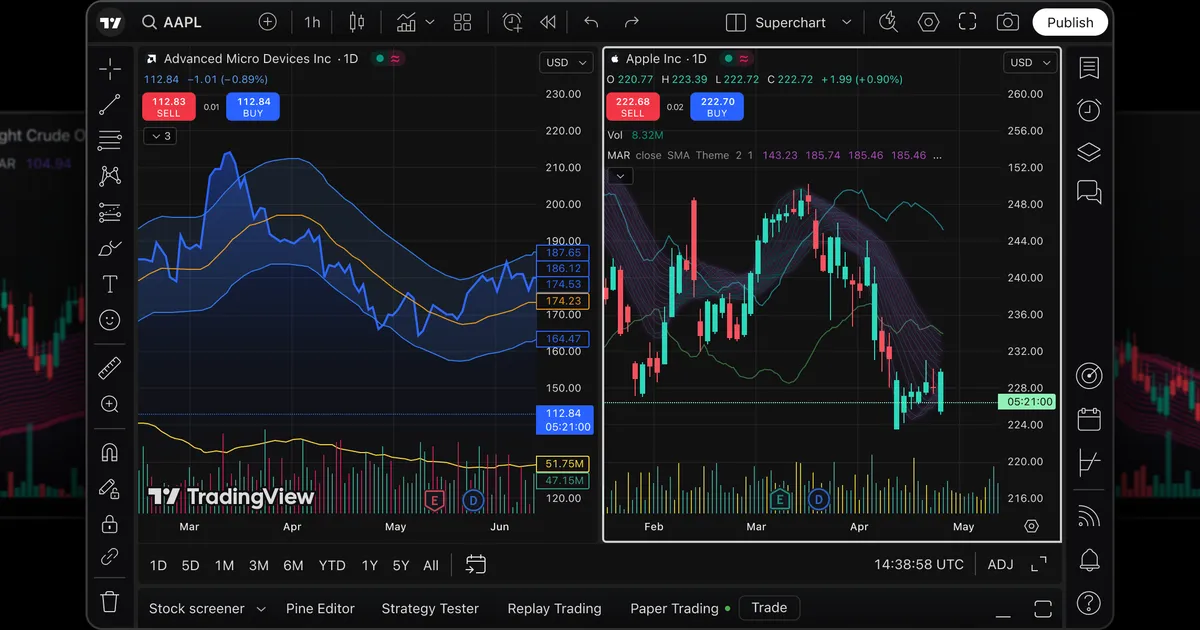The image size is (1200, 630).
Task: Open the go to date calendar
Action: tap(476, 565)
